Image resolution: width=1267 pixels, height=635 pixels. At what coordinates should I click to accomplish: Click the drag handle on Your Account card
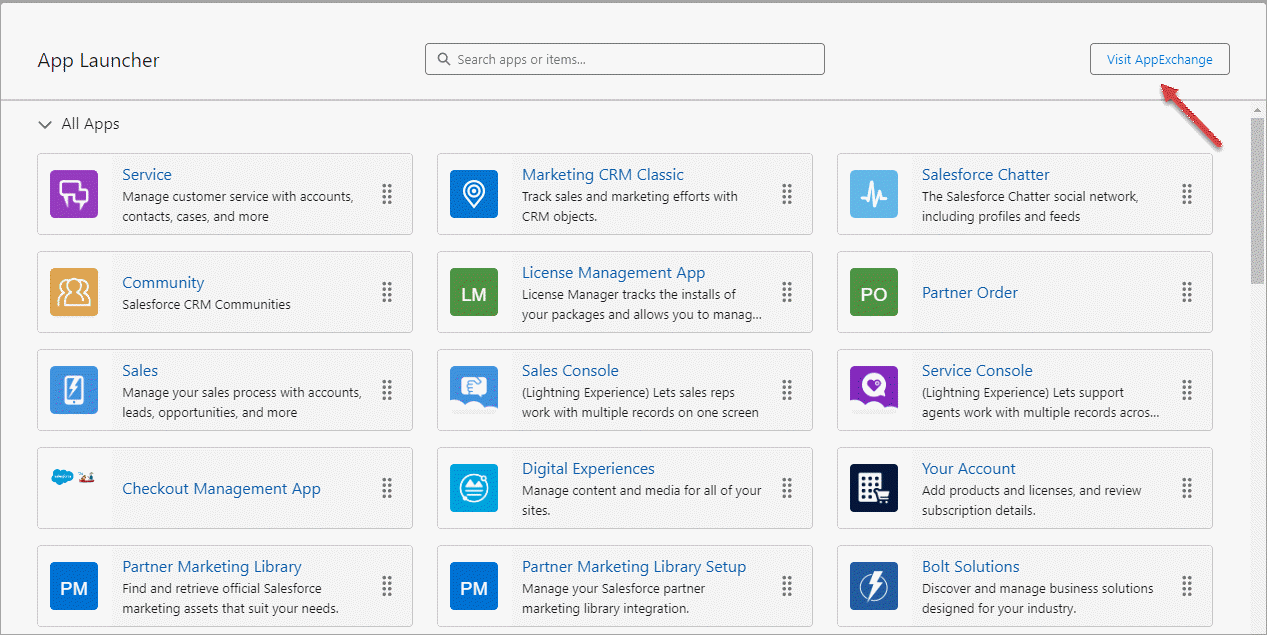(x=1187, y=488)
